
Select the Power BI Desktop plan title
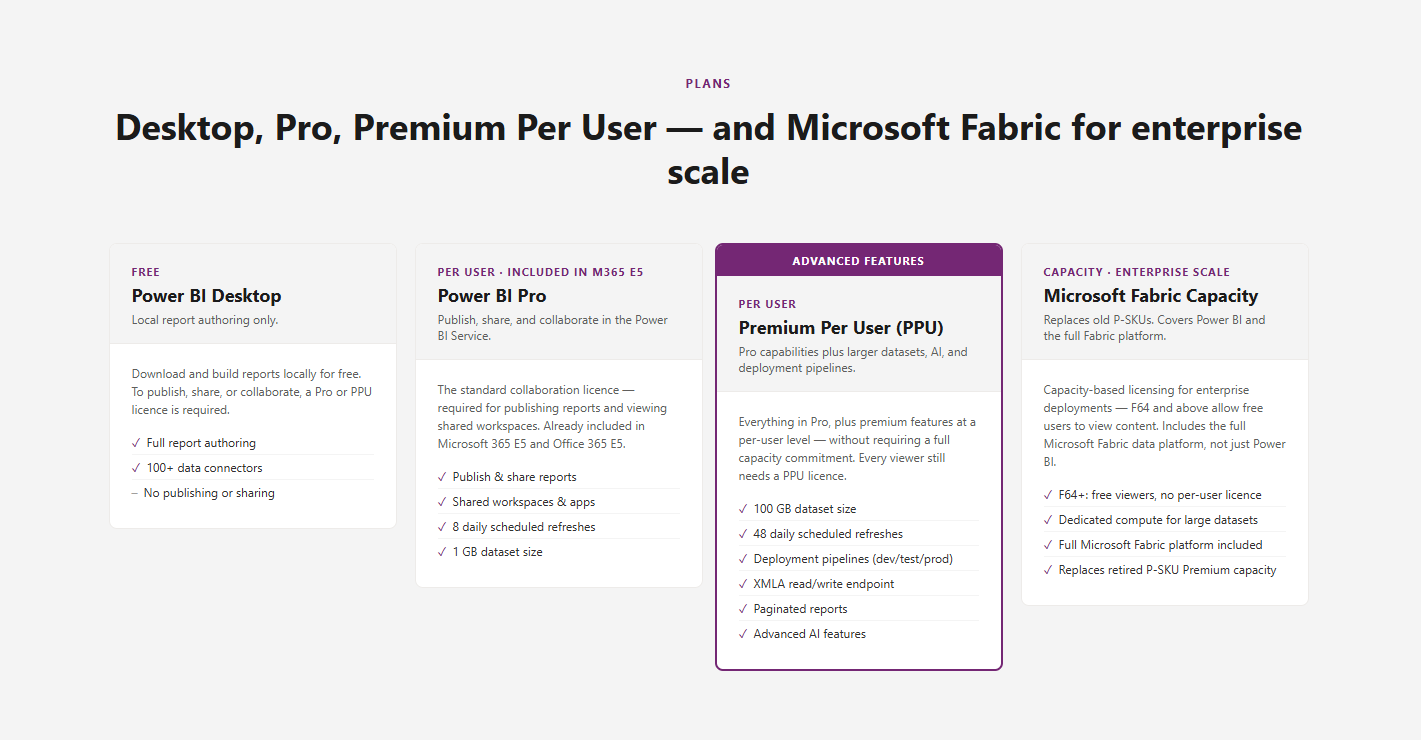[207, 296]
